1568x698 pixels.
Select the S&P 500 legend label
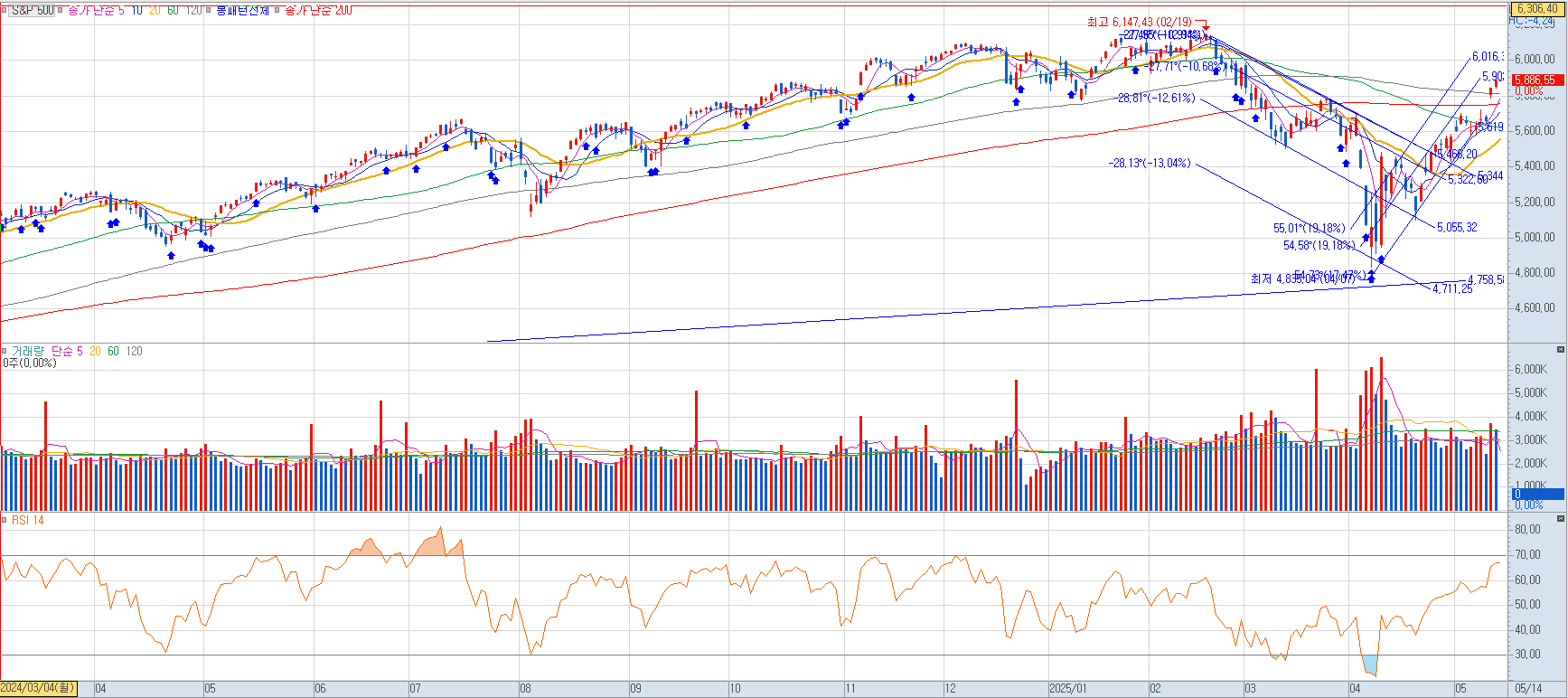click(33, 11)
